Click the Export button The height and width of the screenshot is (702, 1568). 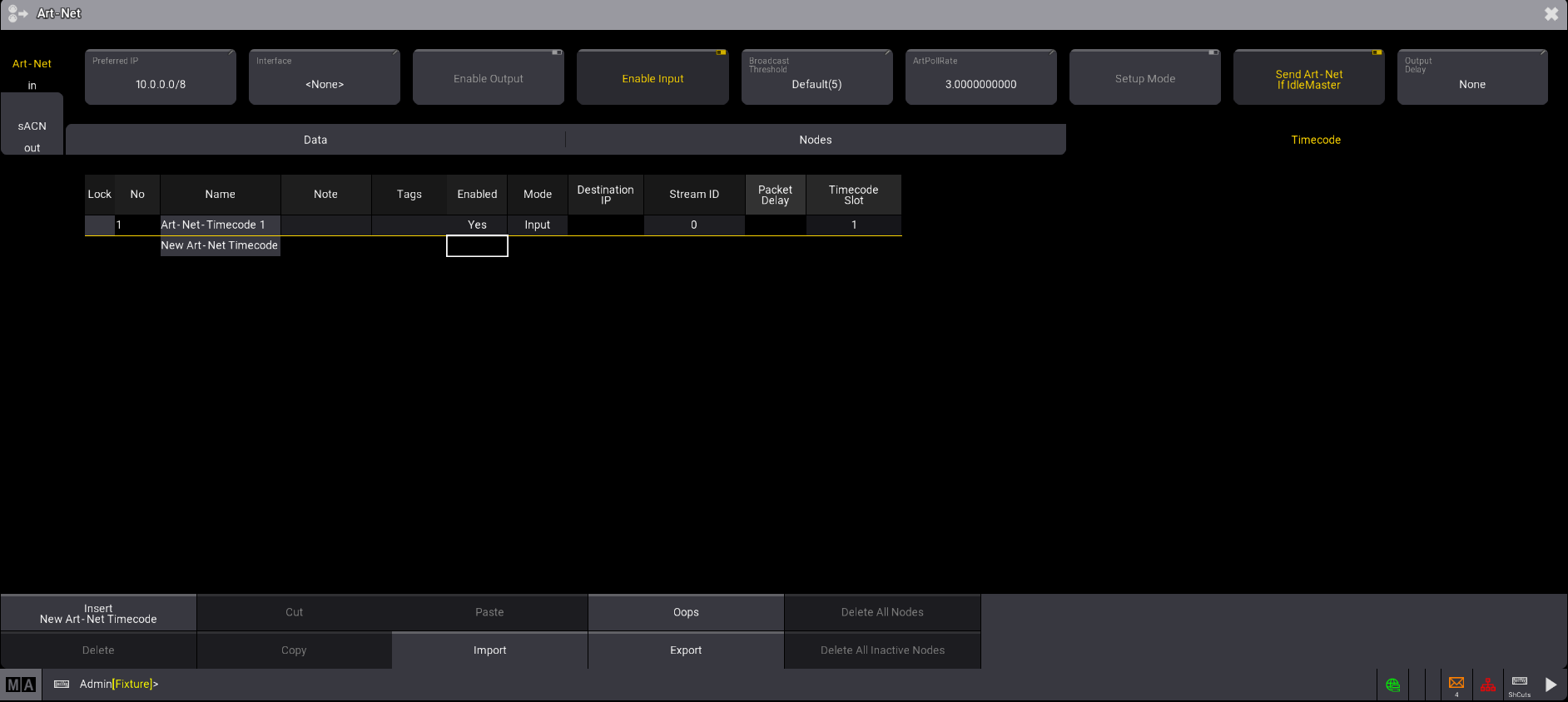[x=686, y=650]
